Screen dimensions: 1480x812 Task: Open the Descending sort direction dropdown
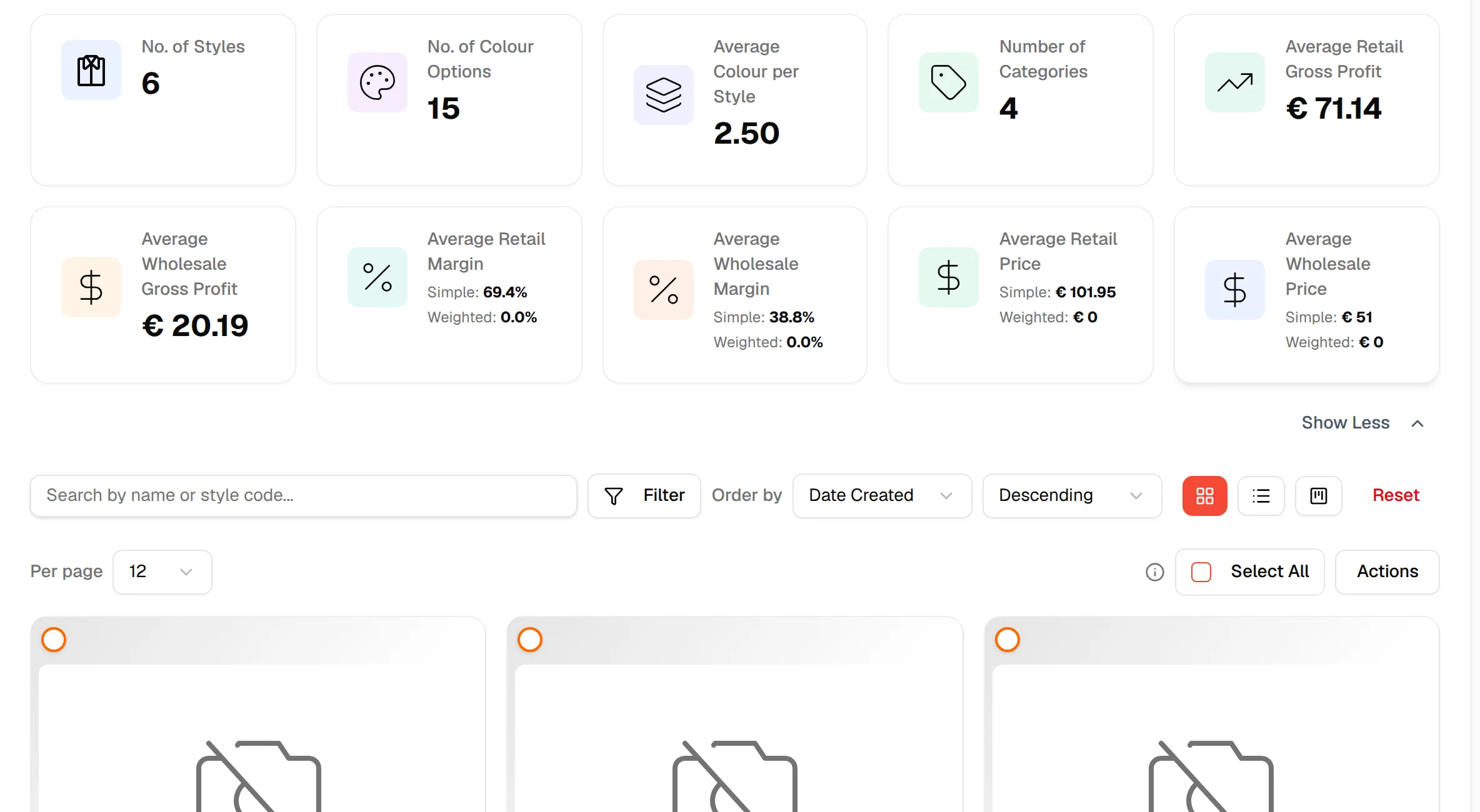[1072, 496]
